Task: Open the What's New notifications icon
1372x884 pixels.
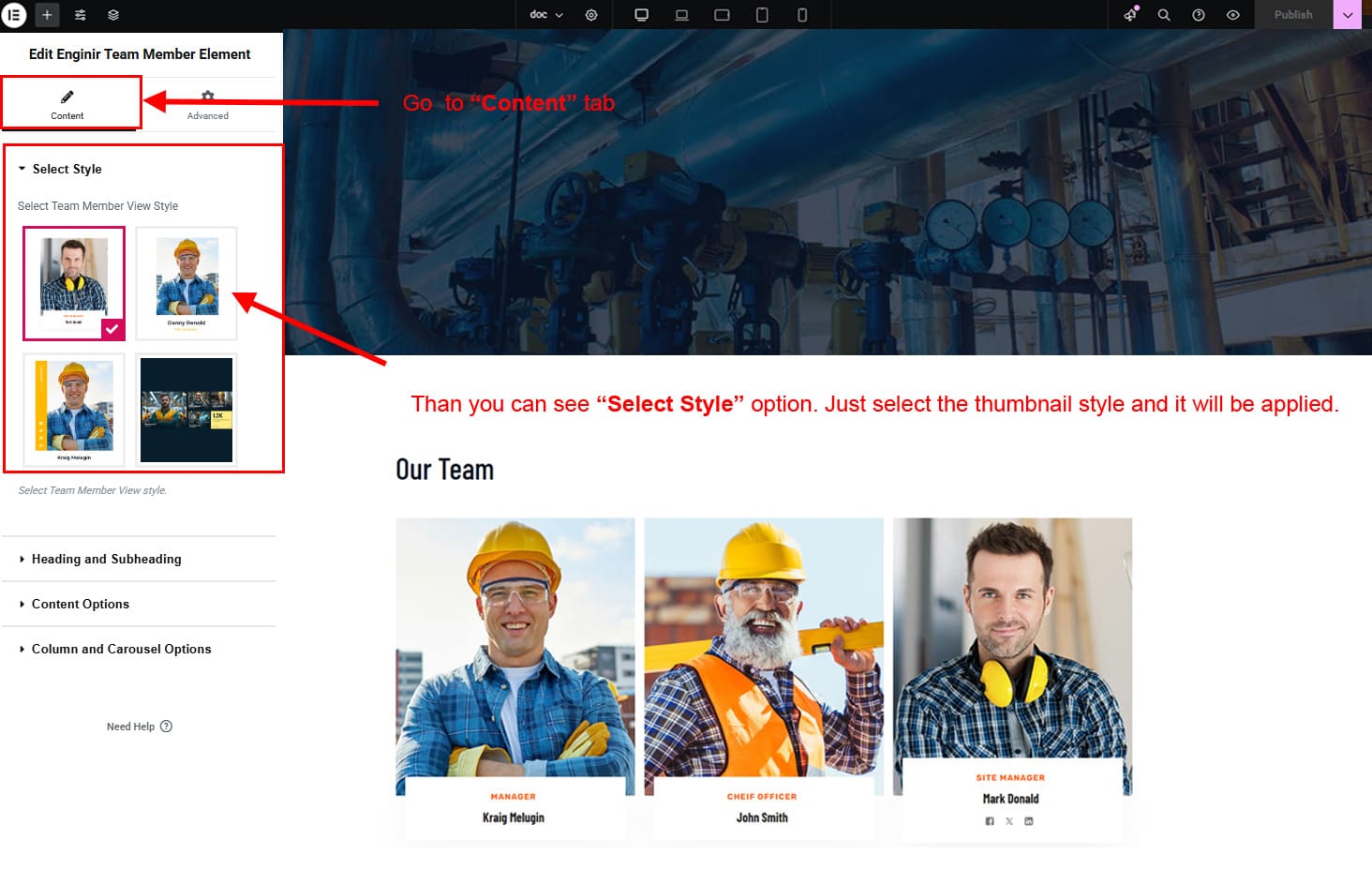Action: pos(1130,15)
